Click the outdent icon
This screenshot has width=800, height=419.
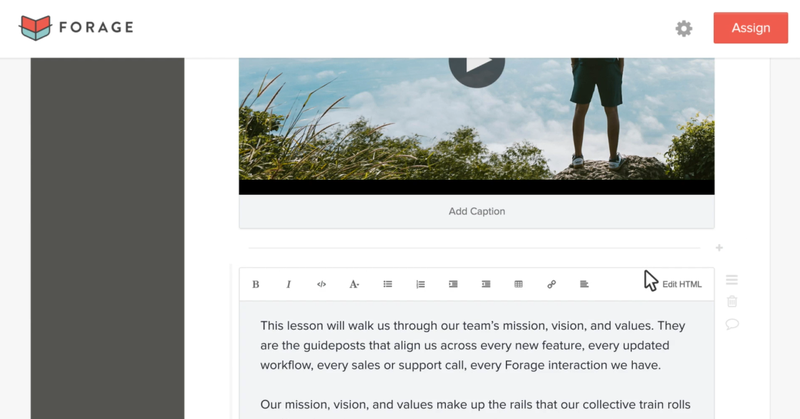tap(453, 284)
